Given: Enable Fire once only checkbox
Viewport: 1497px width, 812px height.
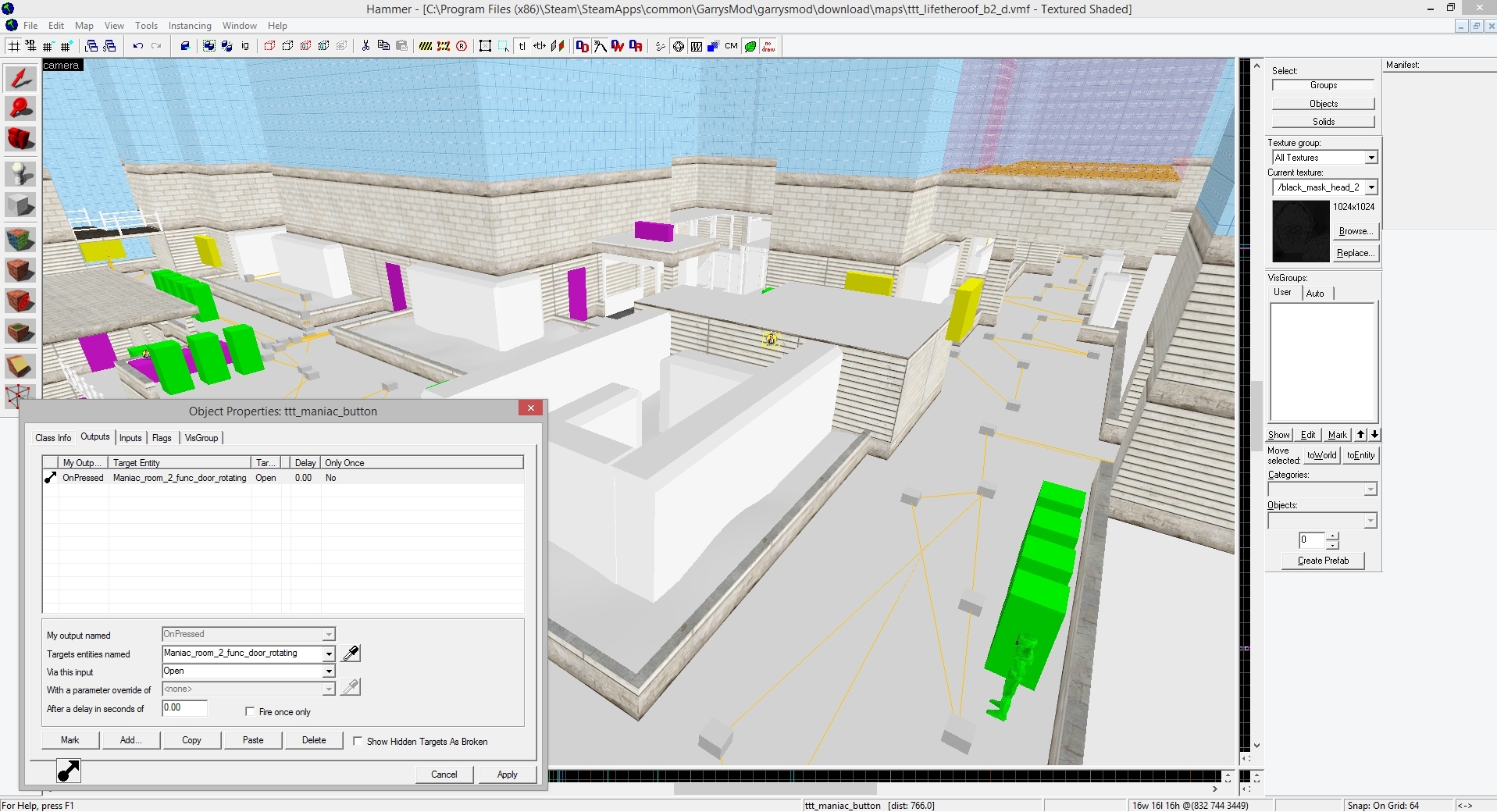Looking at the screenshot, I should (250, 711).
